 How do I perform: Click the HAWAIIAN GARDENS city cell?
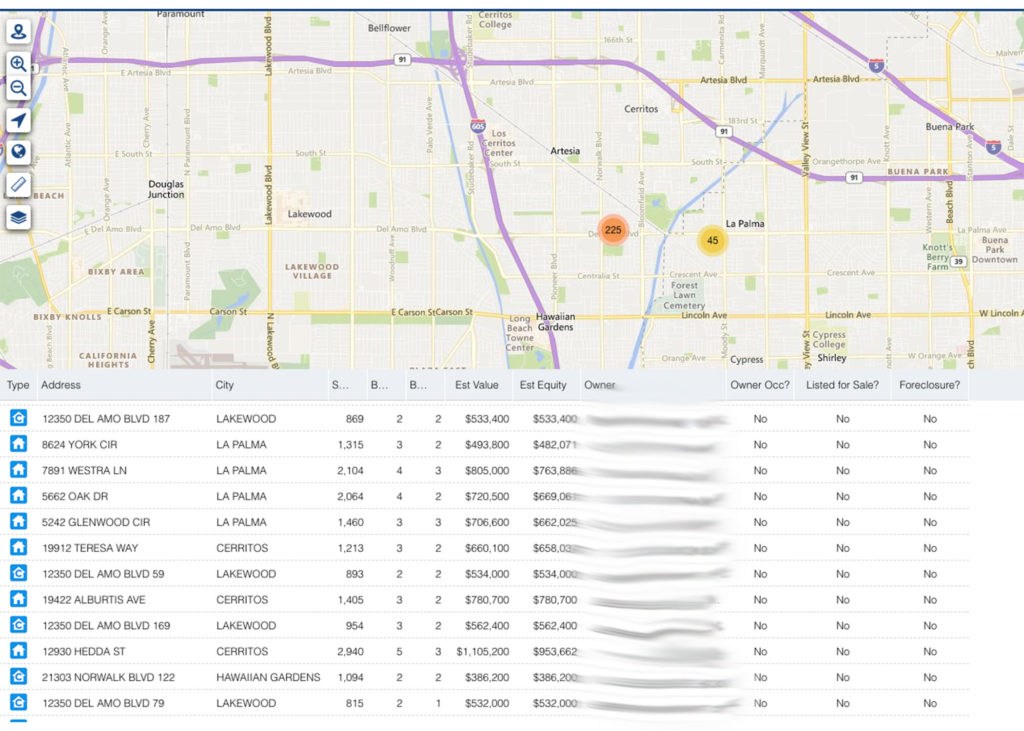tap(268, 677)
